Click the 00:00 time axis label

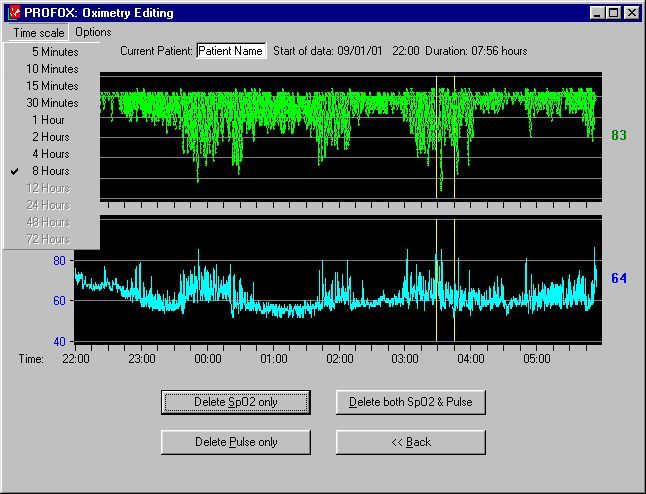pos(208,359)
